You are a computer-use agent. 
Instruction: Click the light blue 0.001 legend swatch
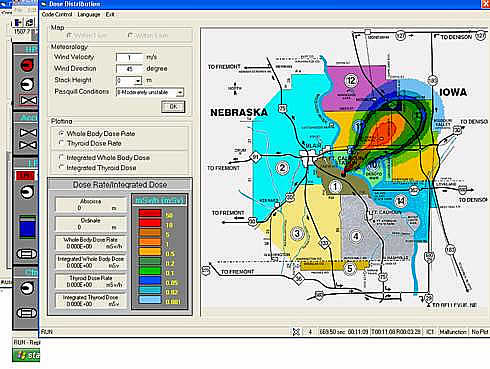(x=150, y=300)
